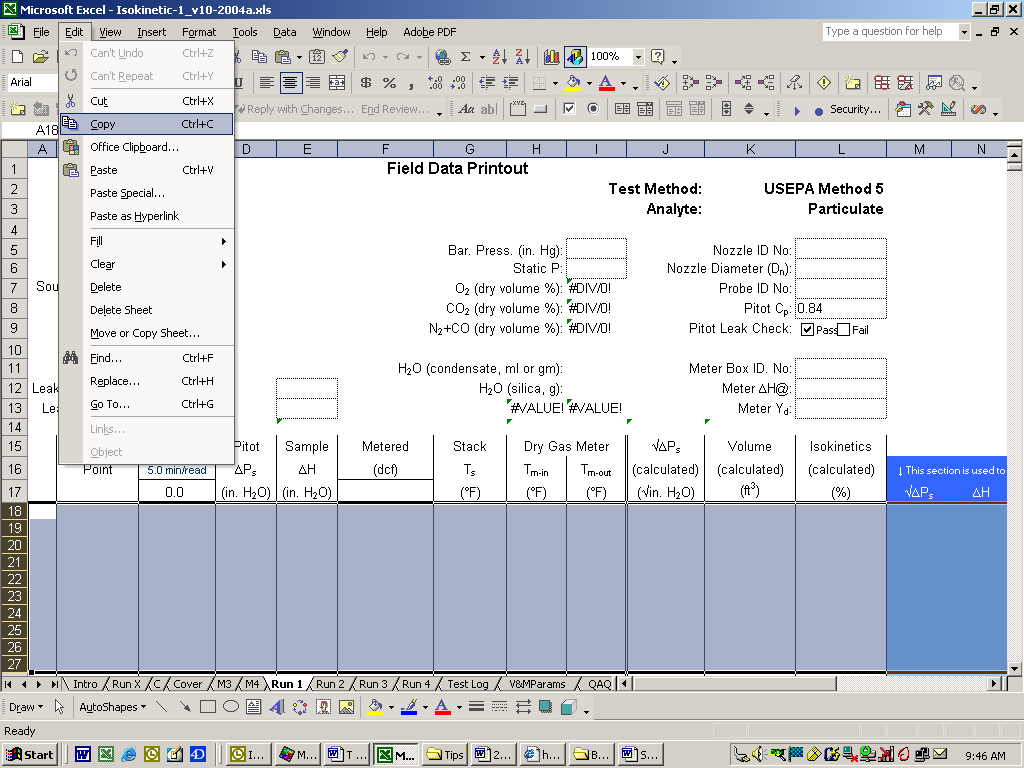
Task: Click the Trace Error warning icon
Action: click(x=824, y=83)
